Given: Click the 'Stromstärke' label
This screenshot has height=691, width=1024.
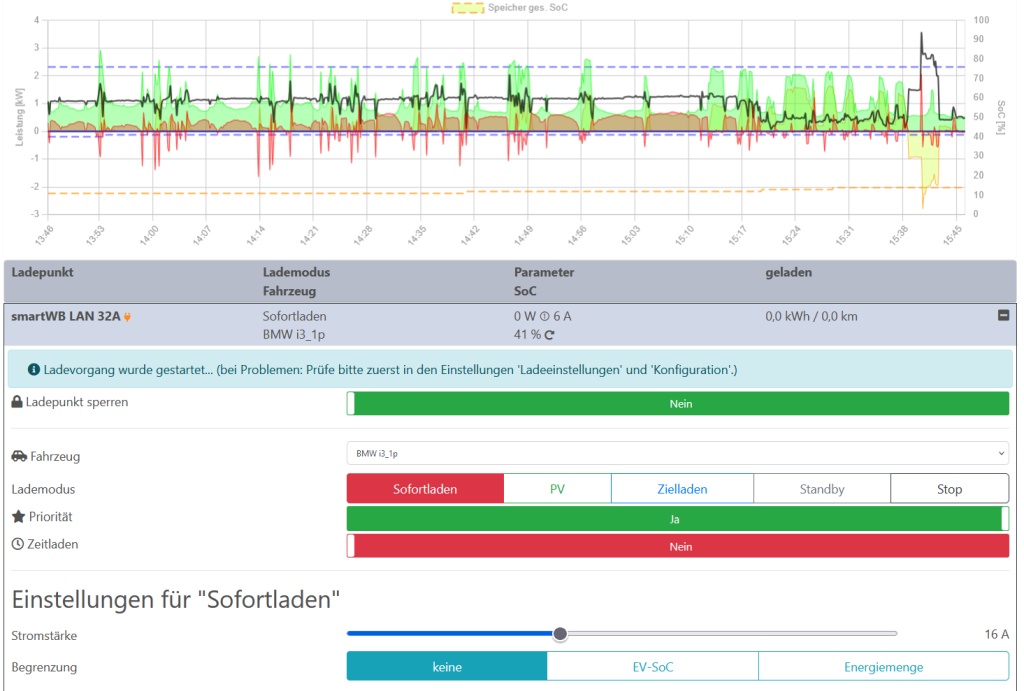Looking at the screenshot, I should (44, 635).
